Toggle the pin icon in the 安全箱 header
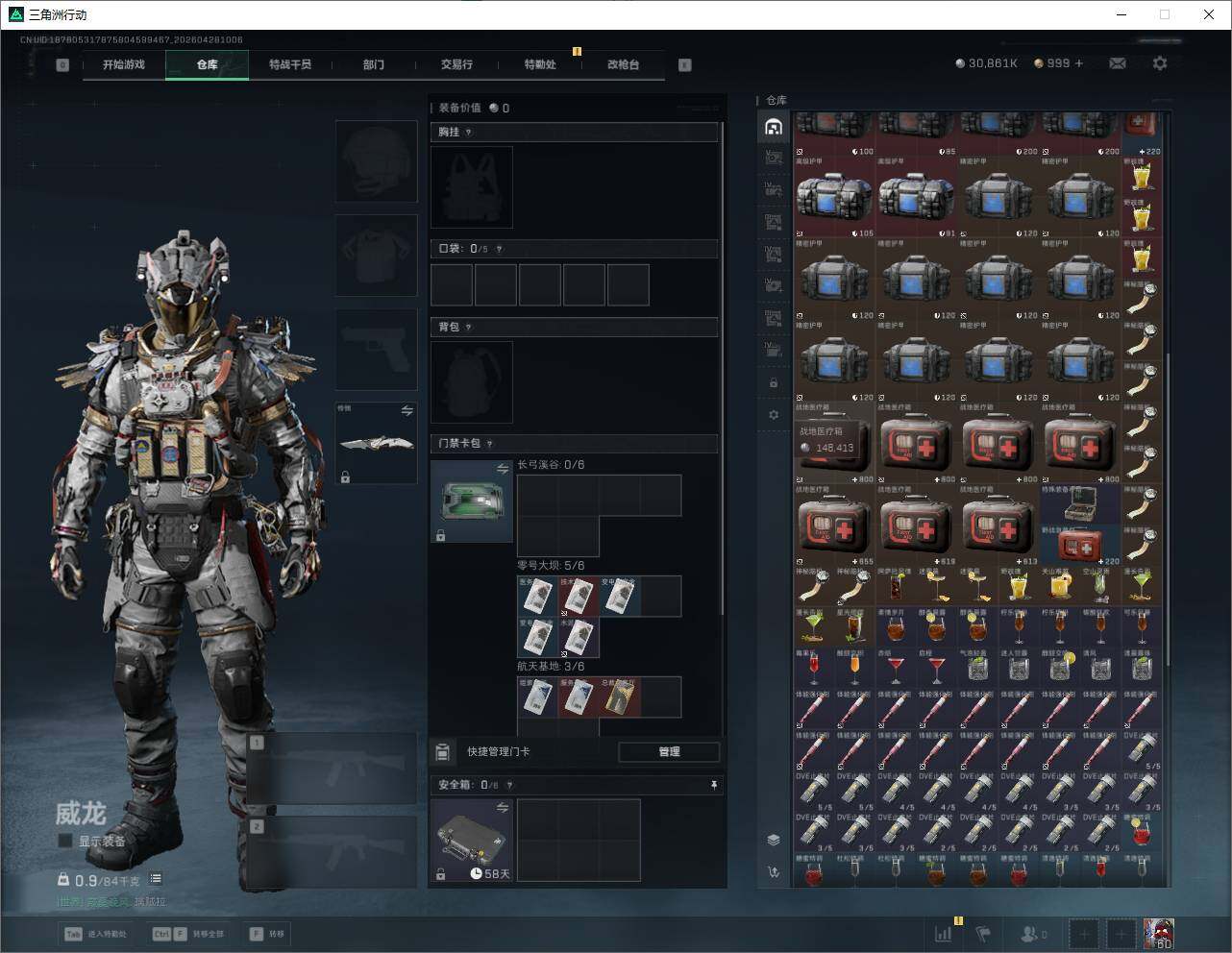 pos(713,785)
